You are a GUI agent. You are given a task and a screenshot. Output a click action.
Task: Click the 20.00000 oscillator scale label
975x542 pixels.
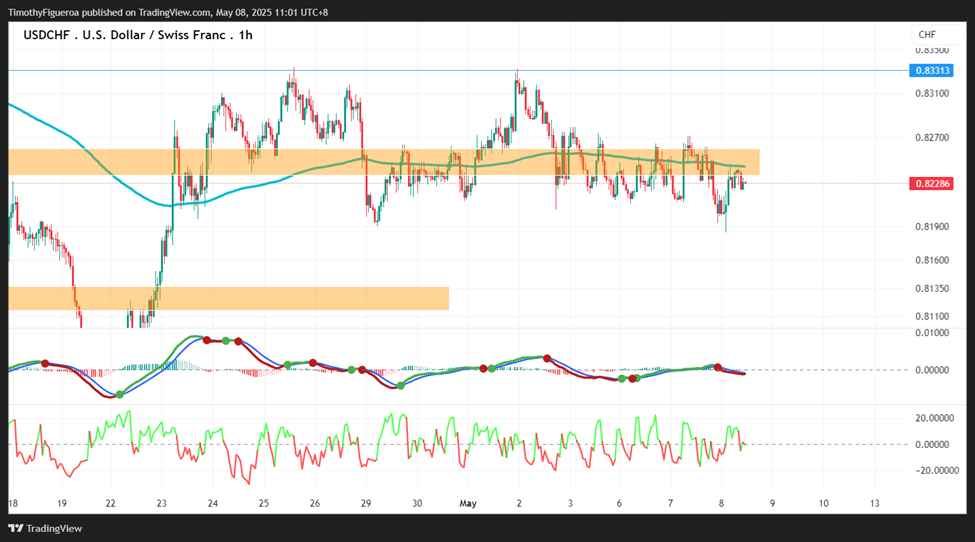[935, 418]
